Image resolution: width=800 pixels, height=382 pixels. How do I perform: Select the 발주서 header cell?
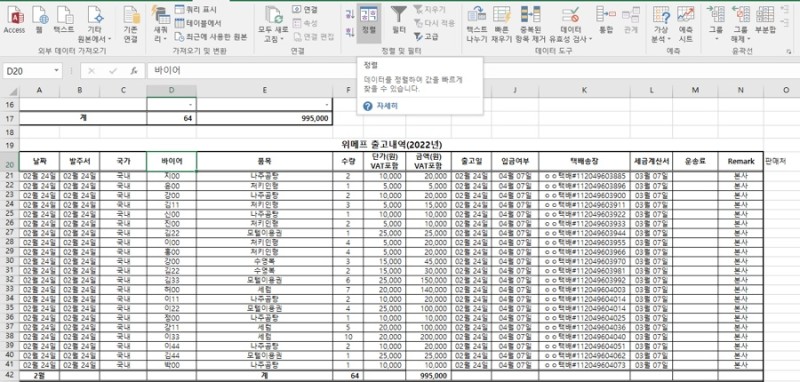click(80, 161)
